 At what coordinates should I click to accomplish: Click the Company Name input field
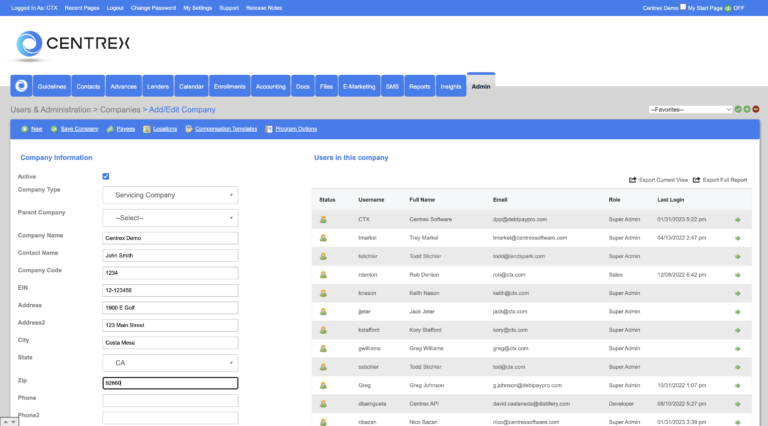(170, 238)
